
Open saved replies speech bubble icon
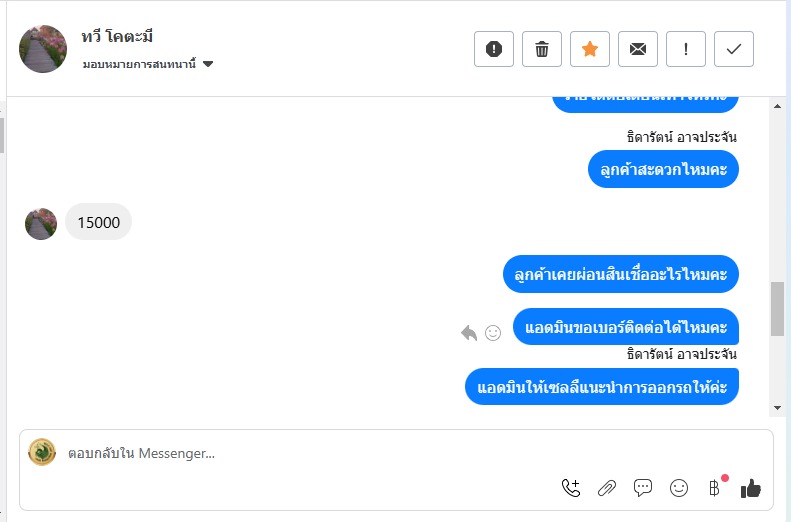pyautogui.click(x=643, y=488)
